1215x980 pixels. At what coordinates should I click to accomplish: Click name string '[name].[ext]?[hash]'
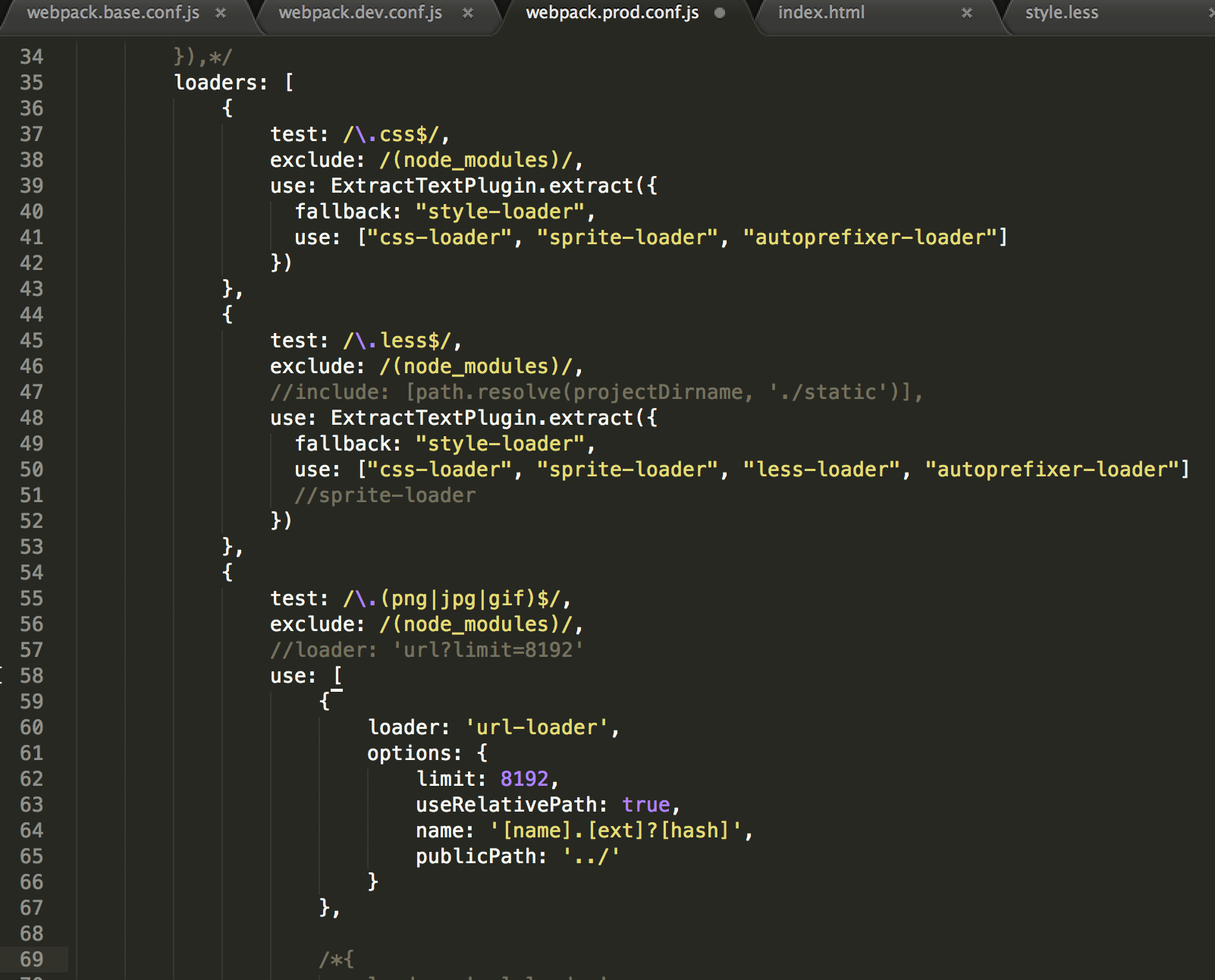click(616, 831)
